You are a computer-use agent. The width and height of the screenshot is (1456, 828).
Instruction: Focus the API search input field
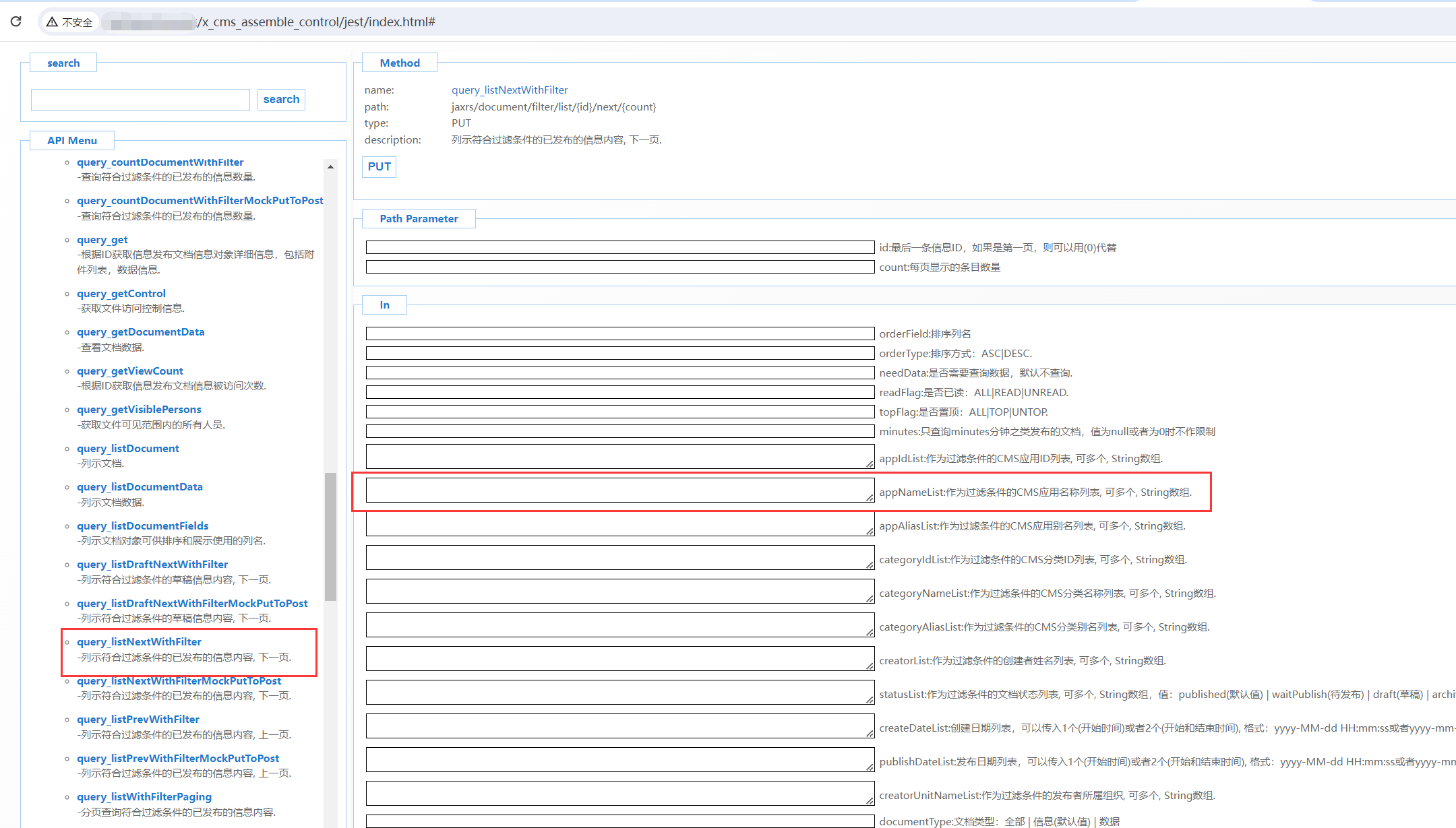click(x=140, y=100)
